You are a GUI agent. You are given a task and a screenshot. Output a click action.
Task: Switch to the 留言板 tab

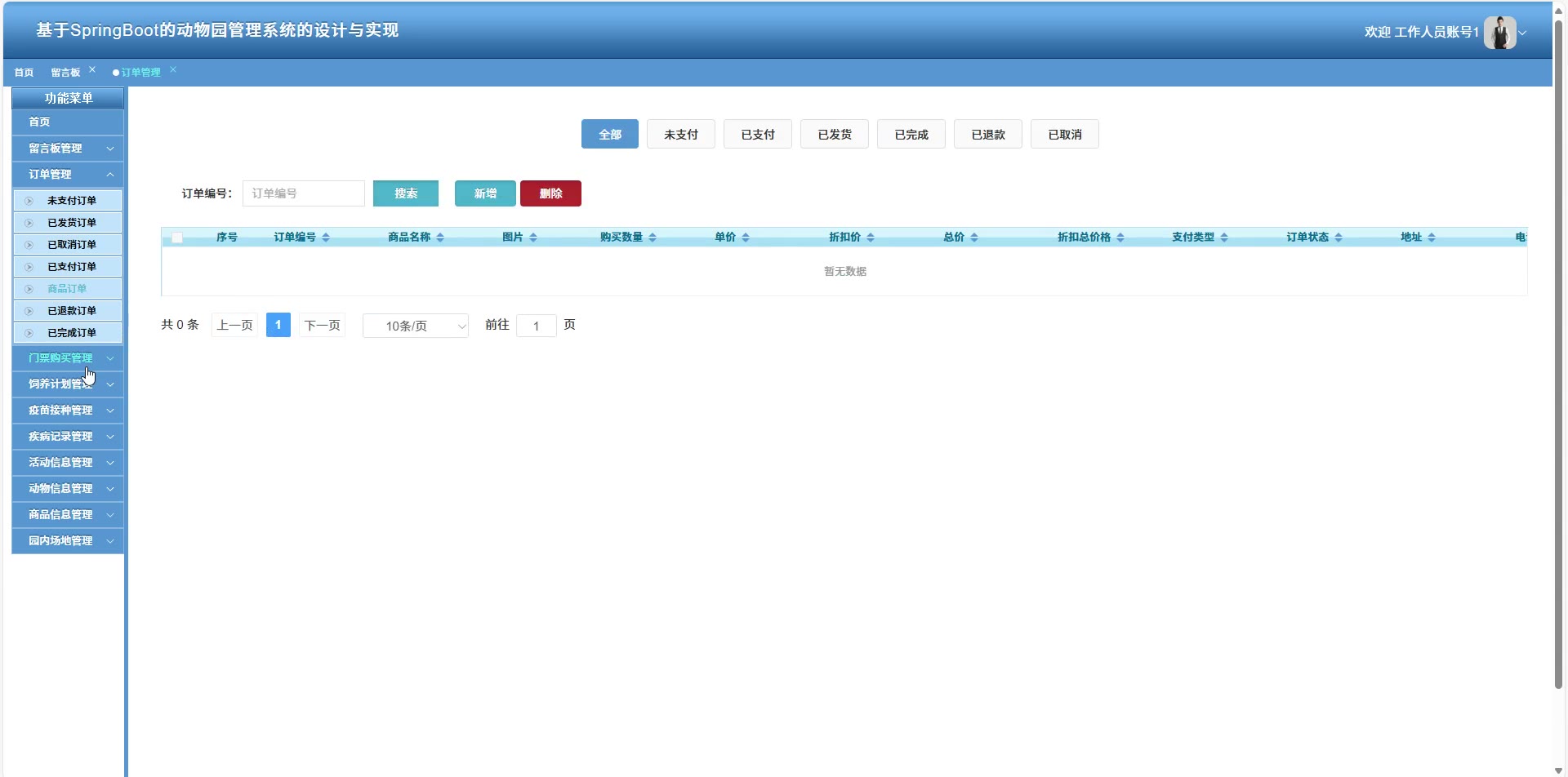(x=65, y=72)
